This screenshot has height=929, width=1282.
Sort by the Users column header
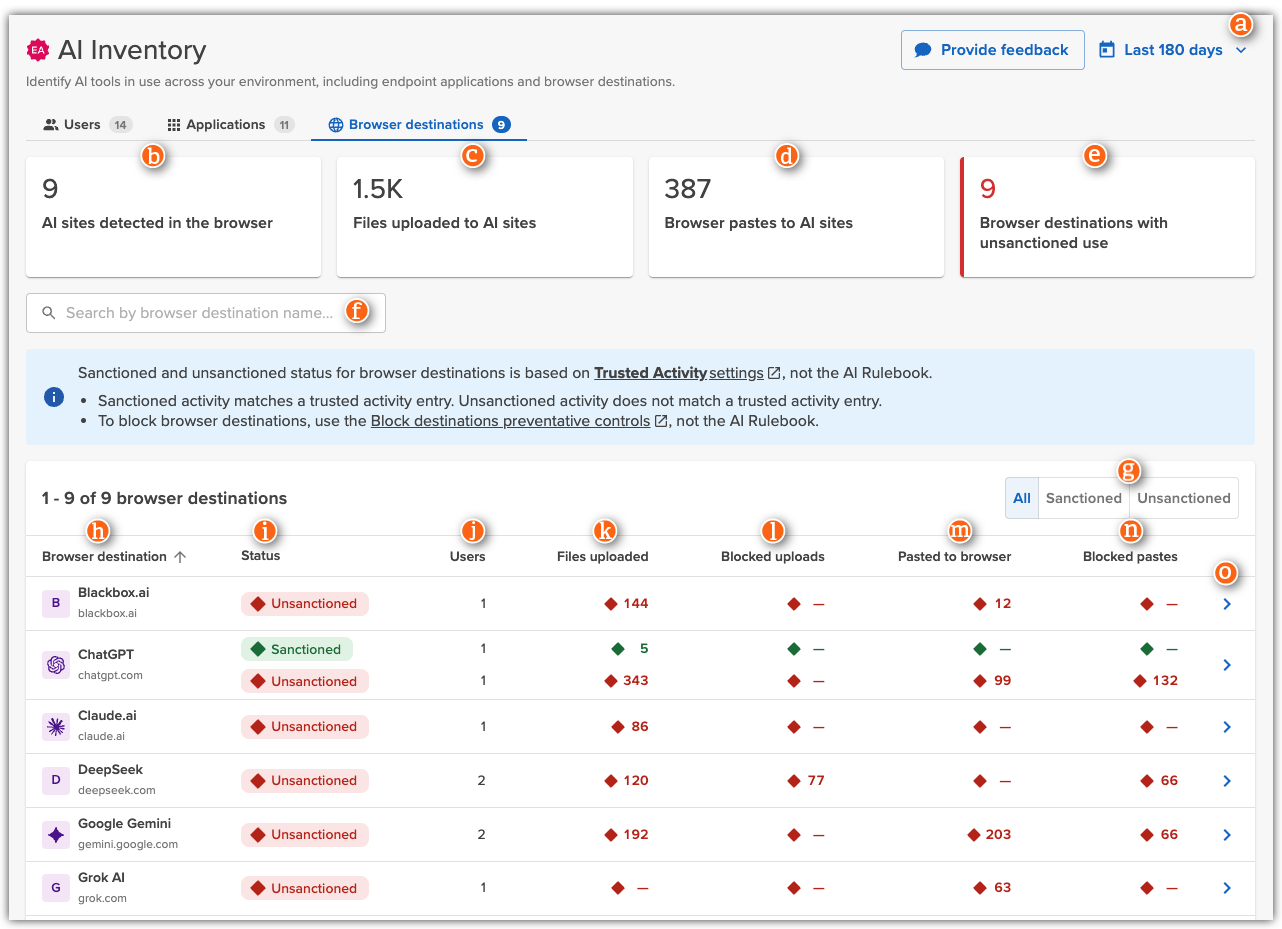click(467, 556)
